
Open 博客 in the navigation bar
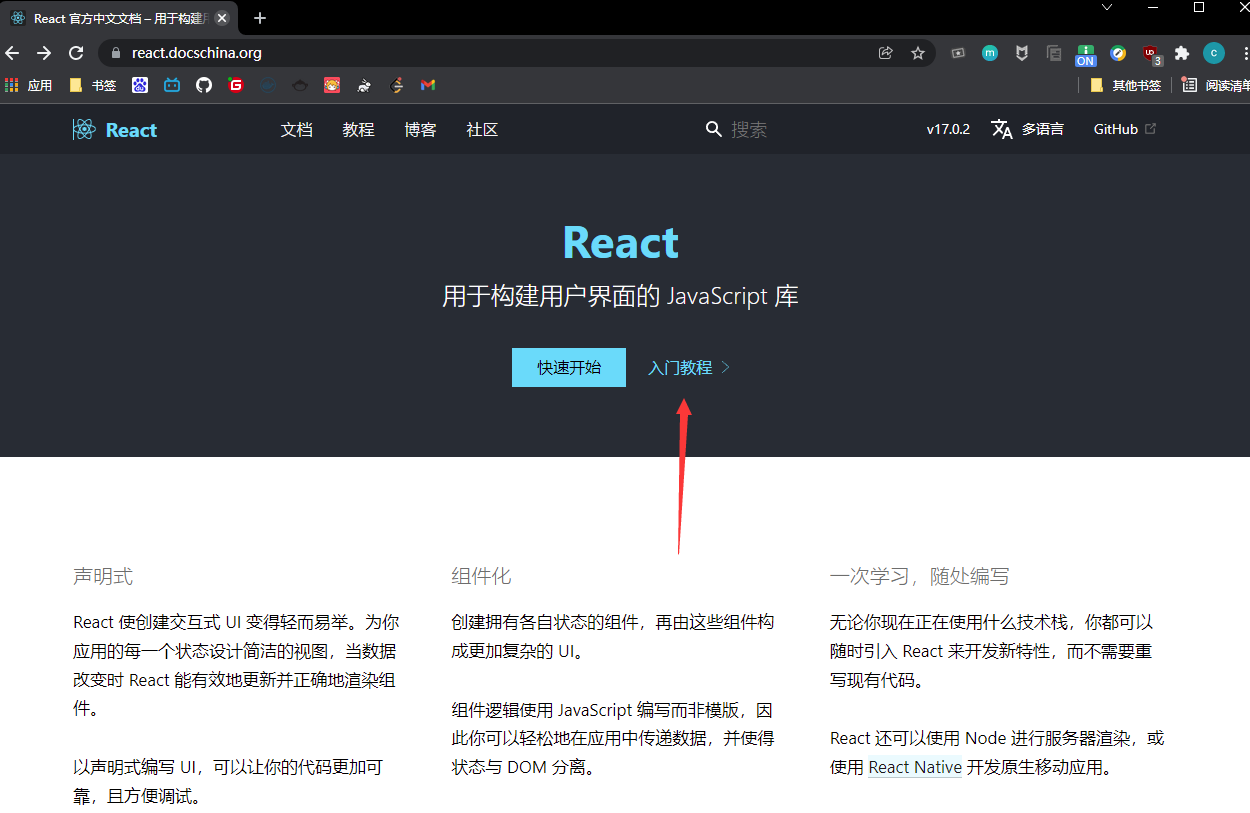(420, 129)
